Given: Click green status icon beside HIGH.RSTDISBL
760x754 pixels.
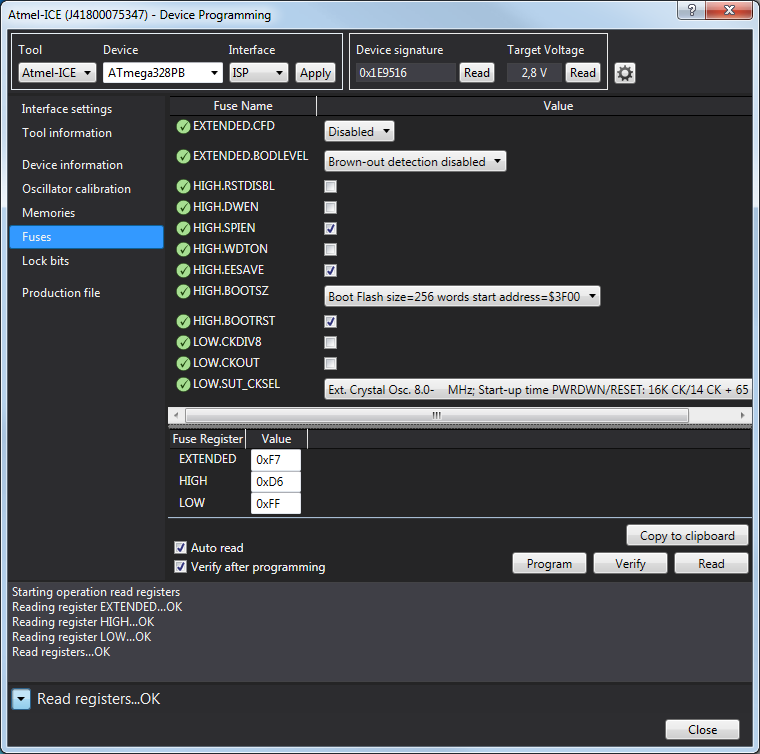Looking at the screenshot, I should click(183, 187).
